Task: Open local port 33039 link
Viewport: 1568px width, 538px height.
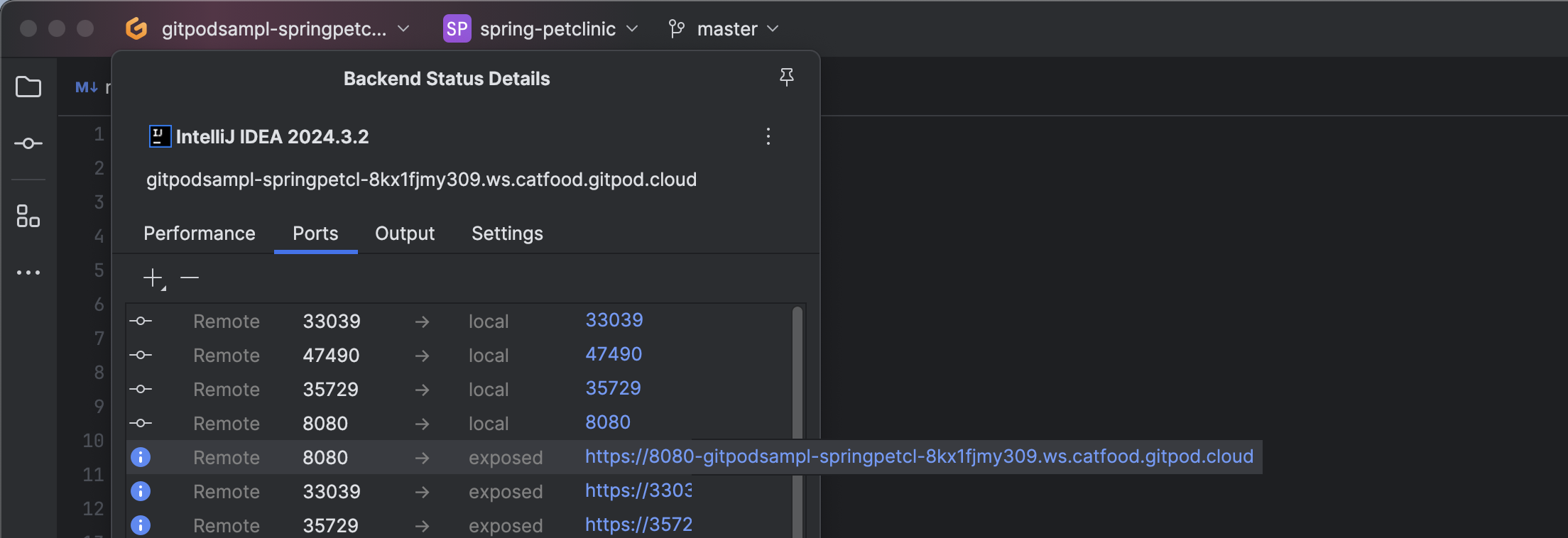Action: point(614,320)
